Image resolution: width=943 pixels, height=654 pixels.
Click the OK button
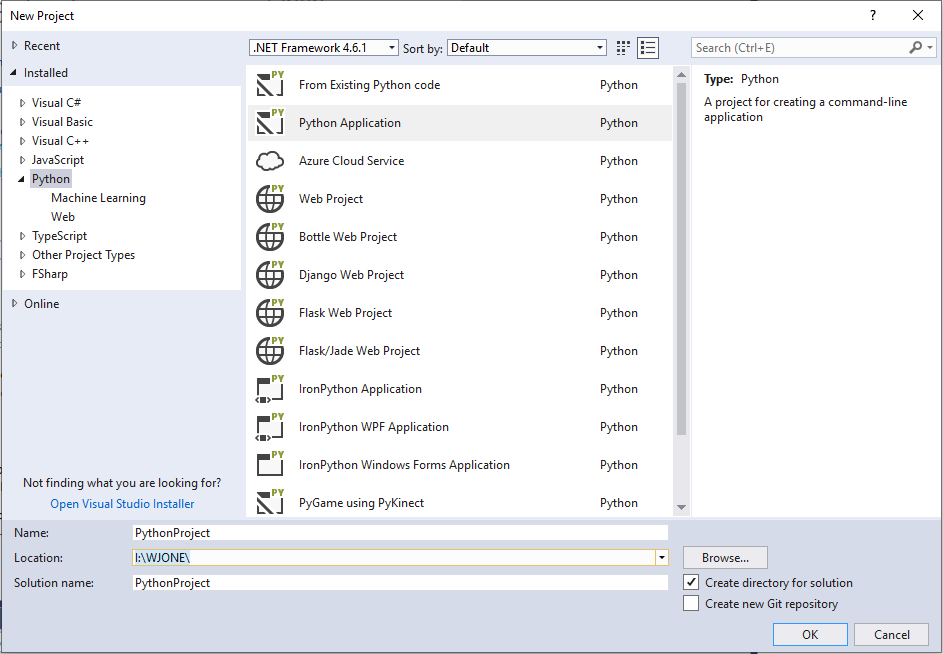pyautogui.click(x=810, y=635)
